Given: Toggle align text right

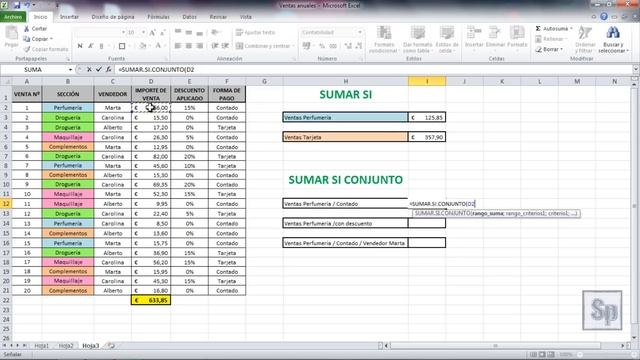Looking at the screenshot, I should (199, 46).
